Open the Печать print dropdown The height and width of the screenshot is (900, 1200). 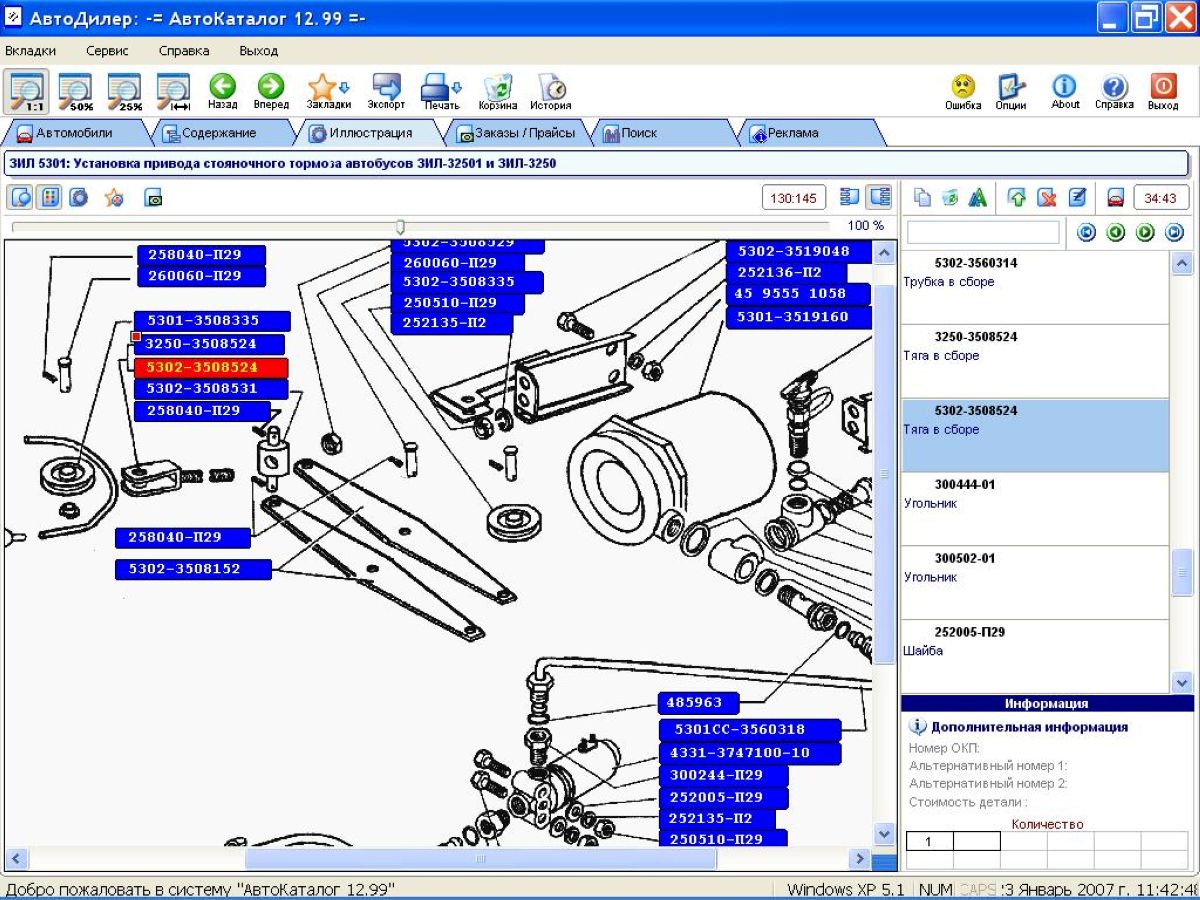(440, 91)
